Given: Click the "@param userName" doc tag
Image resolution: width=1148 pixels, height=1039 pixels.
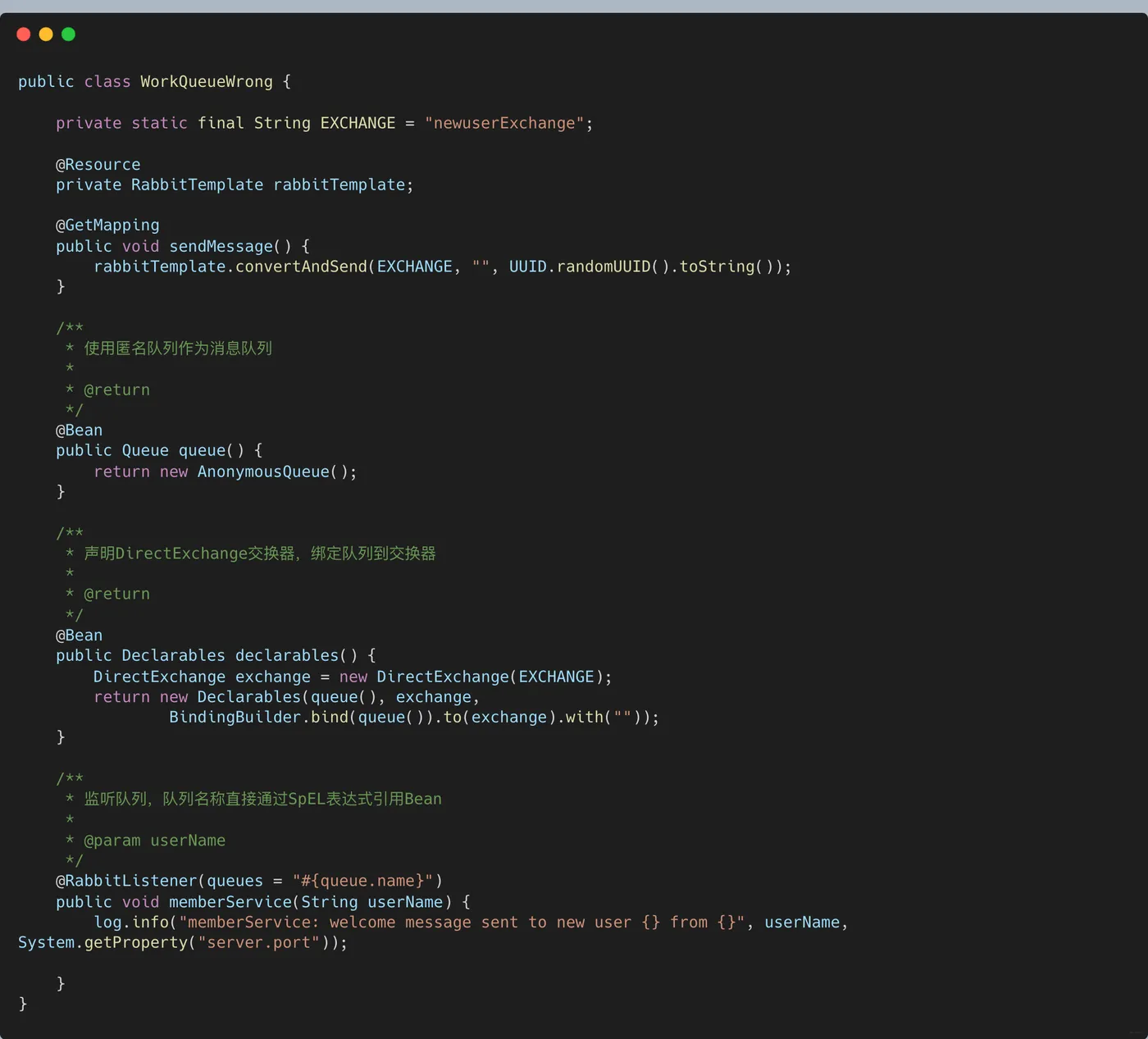Looking at the screenshot, I should click(x=154, y=841).
